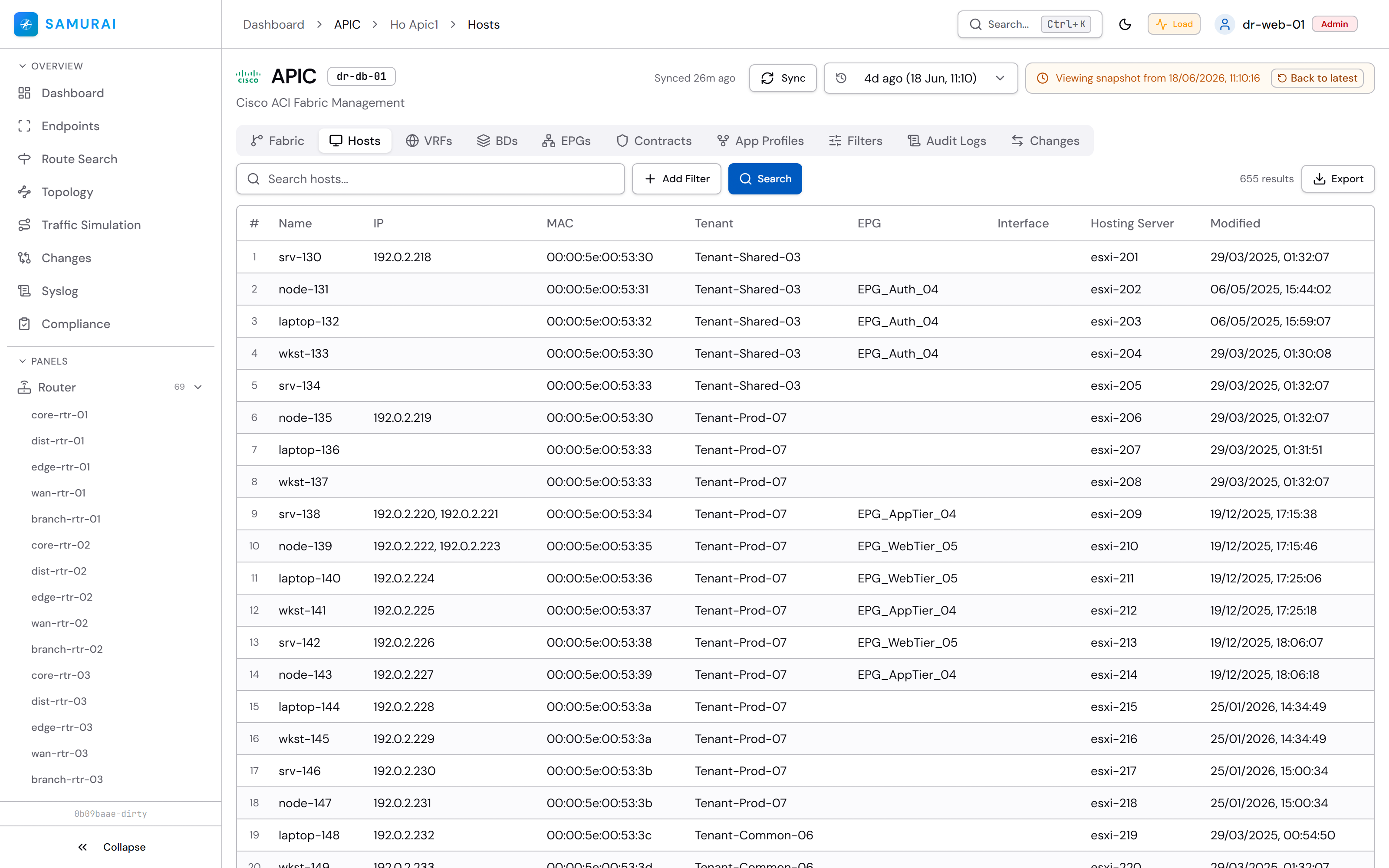Click the user profile avatar icon
Screen dimensions: 1389x868
pyautogui.click(x=1225, y=24)
